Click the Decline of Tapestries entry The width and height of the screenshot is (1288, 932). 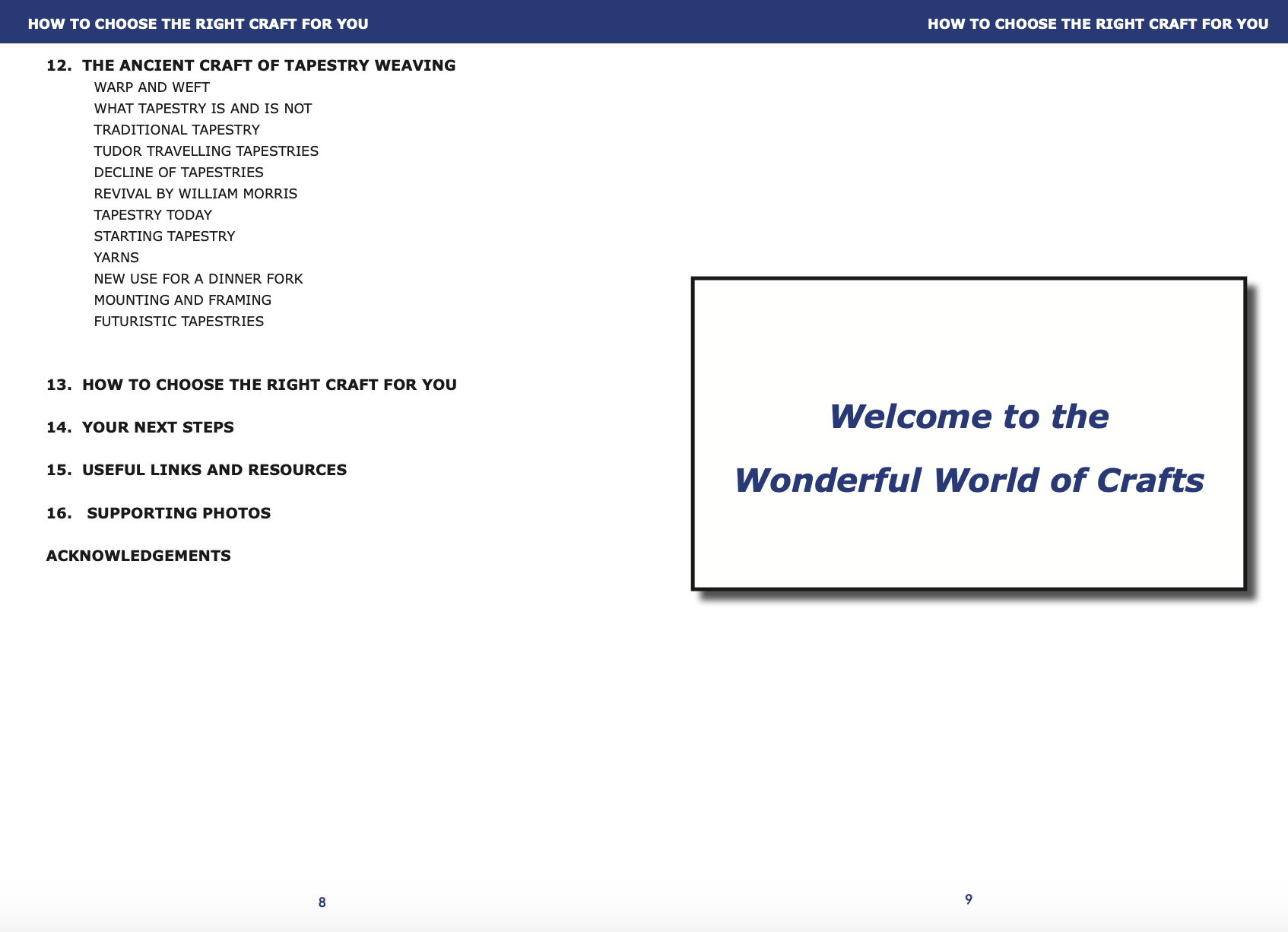tap(179, 173)
